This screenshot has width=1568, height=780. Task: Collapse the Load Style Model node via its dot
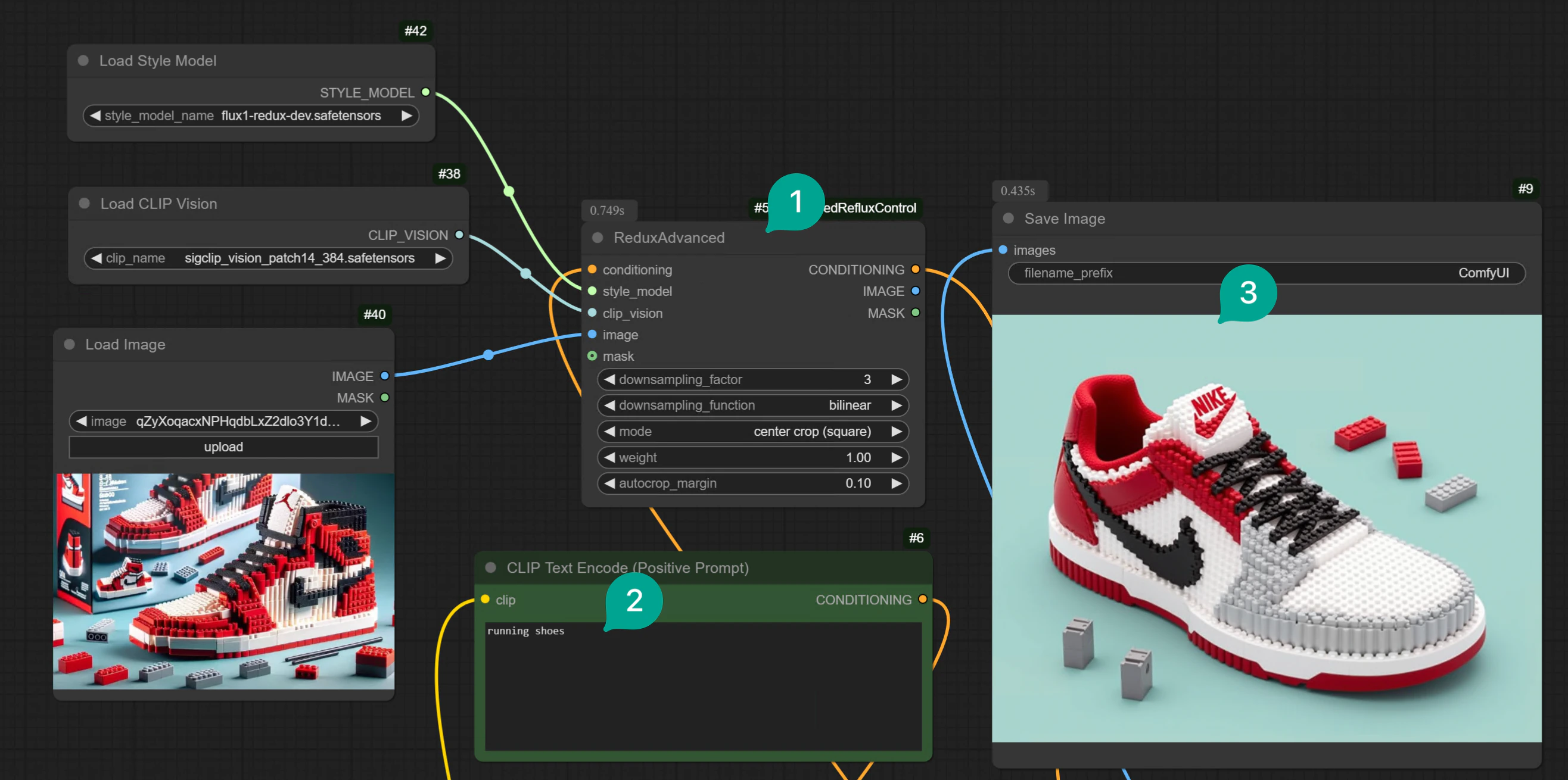click(x=83, y=60)
